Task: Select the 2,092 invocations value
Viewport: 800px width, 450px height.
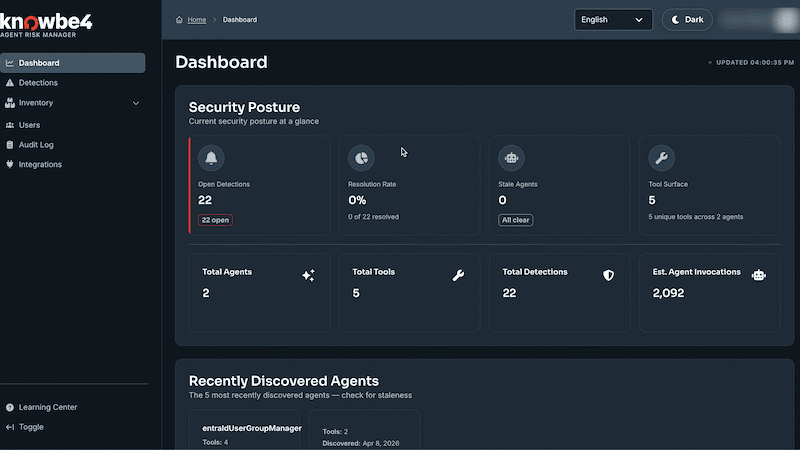Action: [x=668, y=293]
